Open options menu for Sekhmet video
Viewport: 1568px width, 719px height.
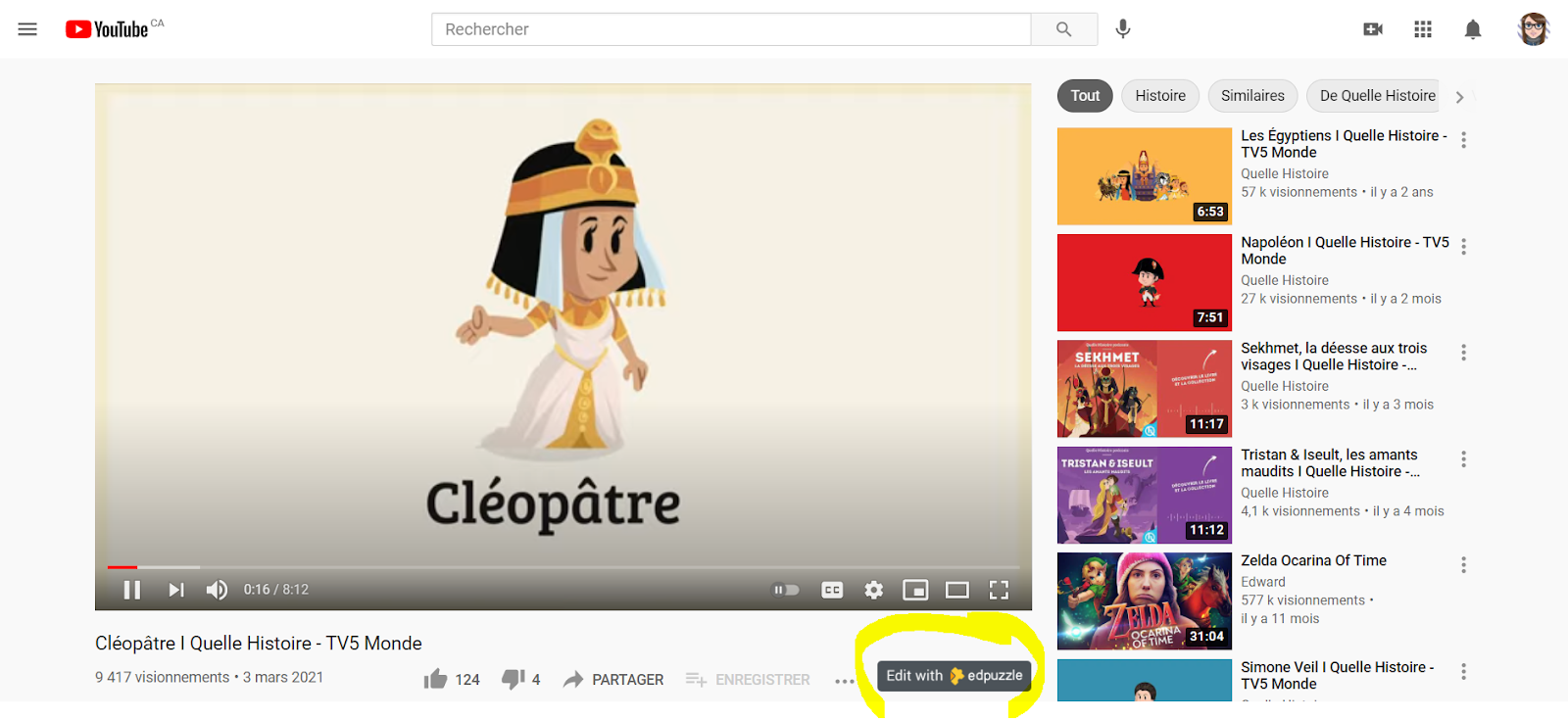[1463, 353]
